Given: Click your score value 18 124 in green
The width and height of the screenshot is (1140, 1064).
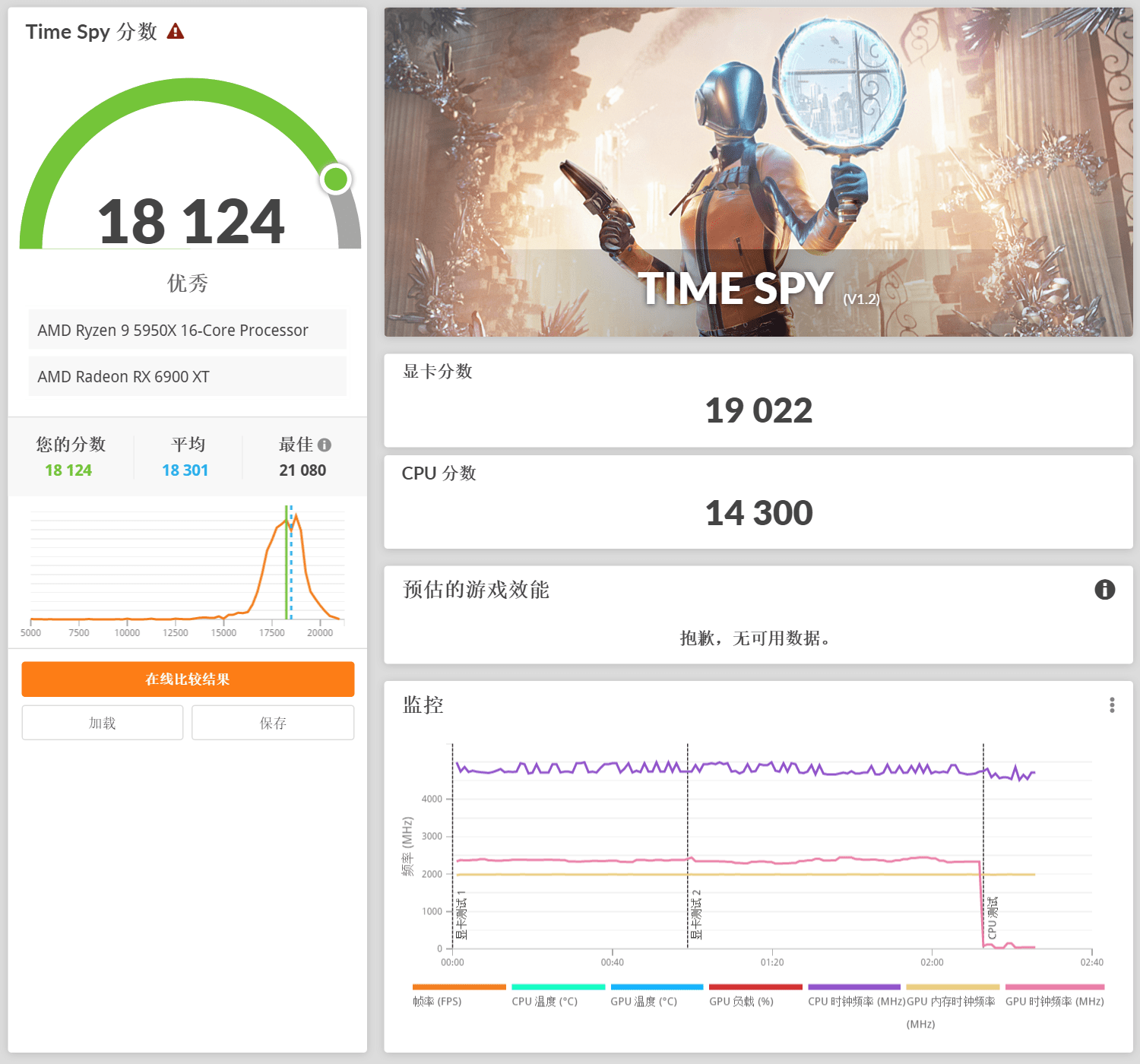Looking at the screenshot, I should click(68, 470).
